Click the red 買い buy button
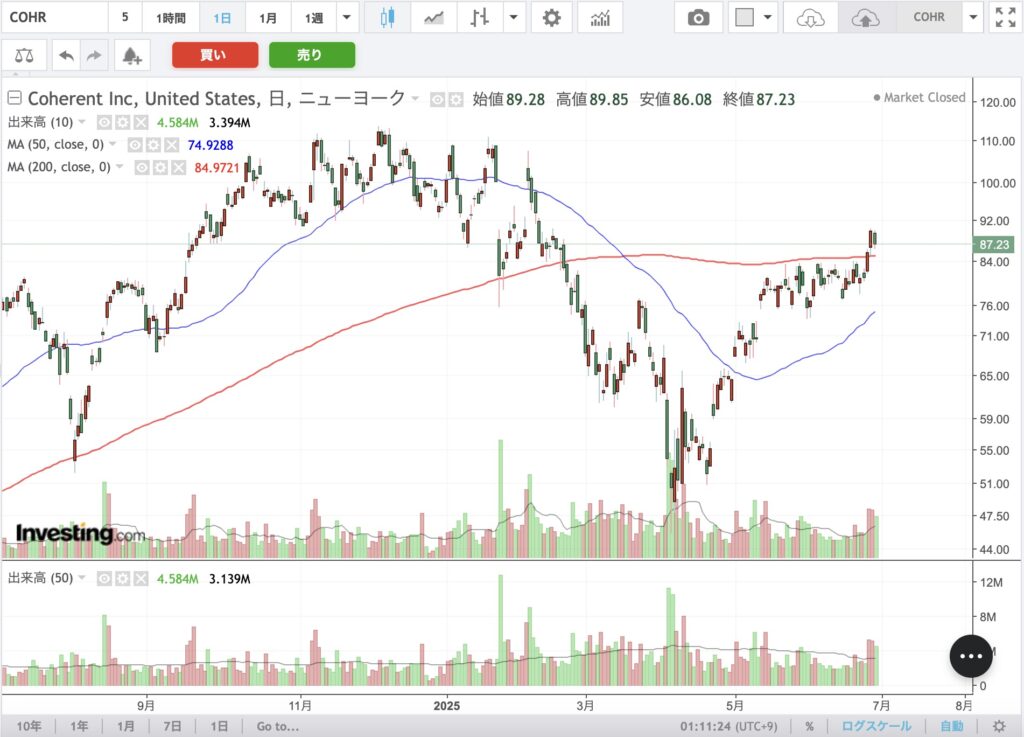This screenshot has height=737, width=1024. coord(215,55)
